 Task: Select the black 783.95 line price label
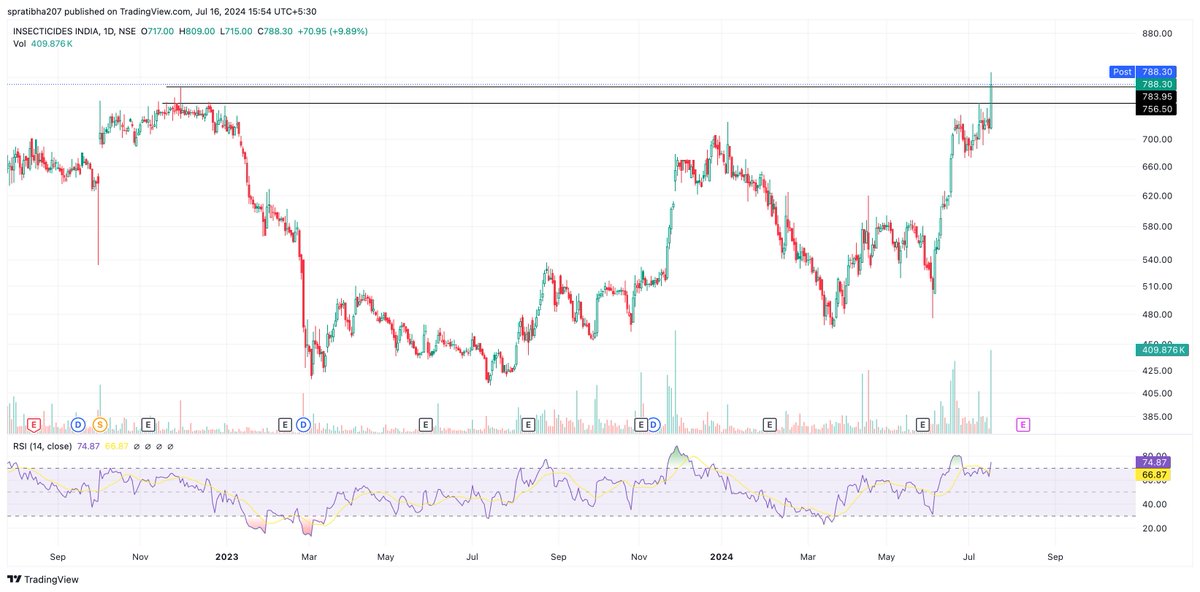point(1156,97)
